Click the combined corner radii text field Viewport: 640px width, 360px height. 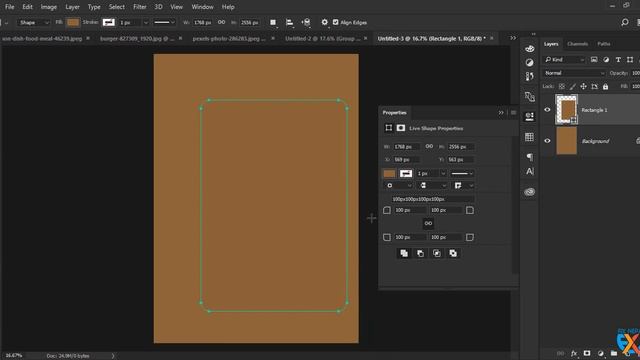point(433,199)
